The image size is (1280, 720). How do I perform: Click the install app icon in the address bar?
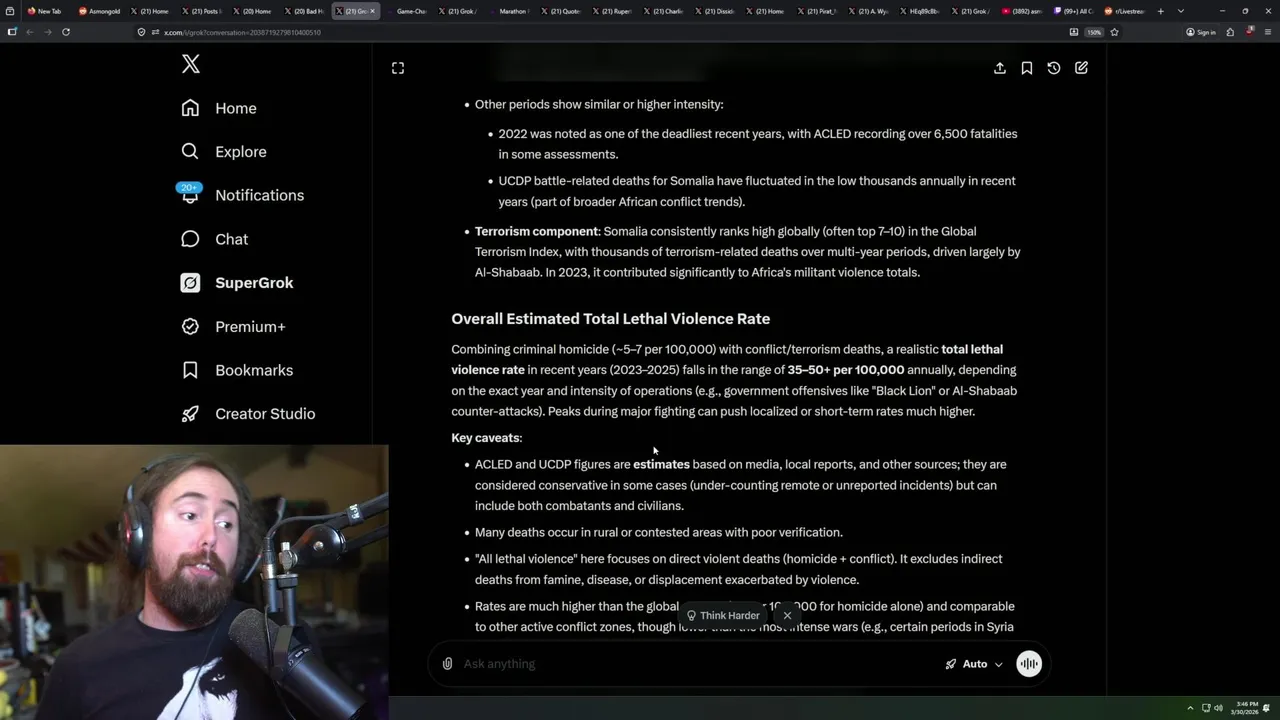point(1074,32)
